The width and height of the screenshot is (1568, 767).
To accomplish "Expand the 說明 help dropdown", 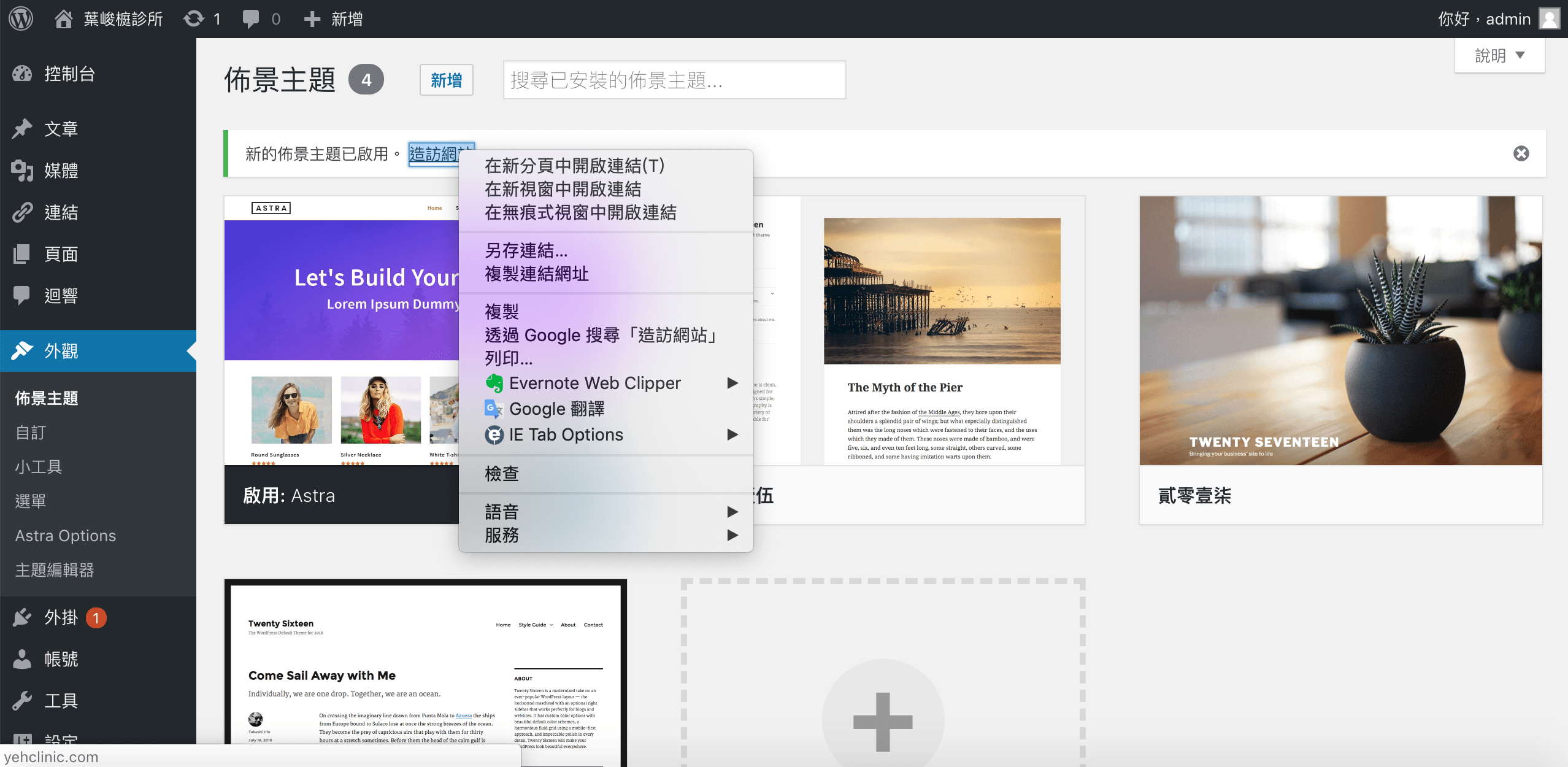I will (1499, 56).
